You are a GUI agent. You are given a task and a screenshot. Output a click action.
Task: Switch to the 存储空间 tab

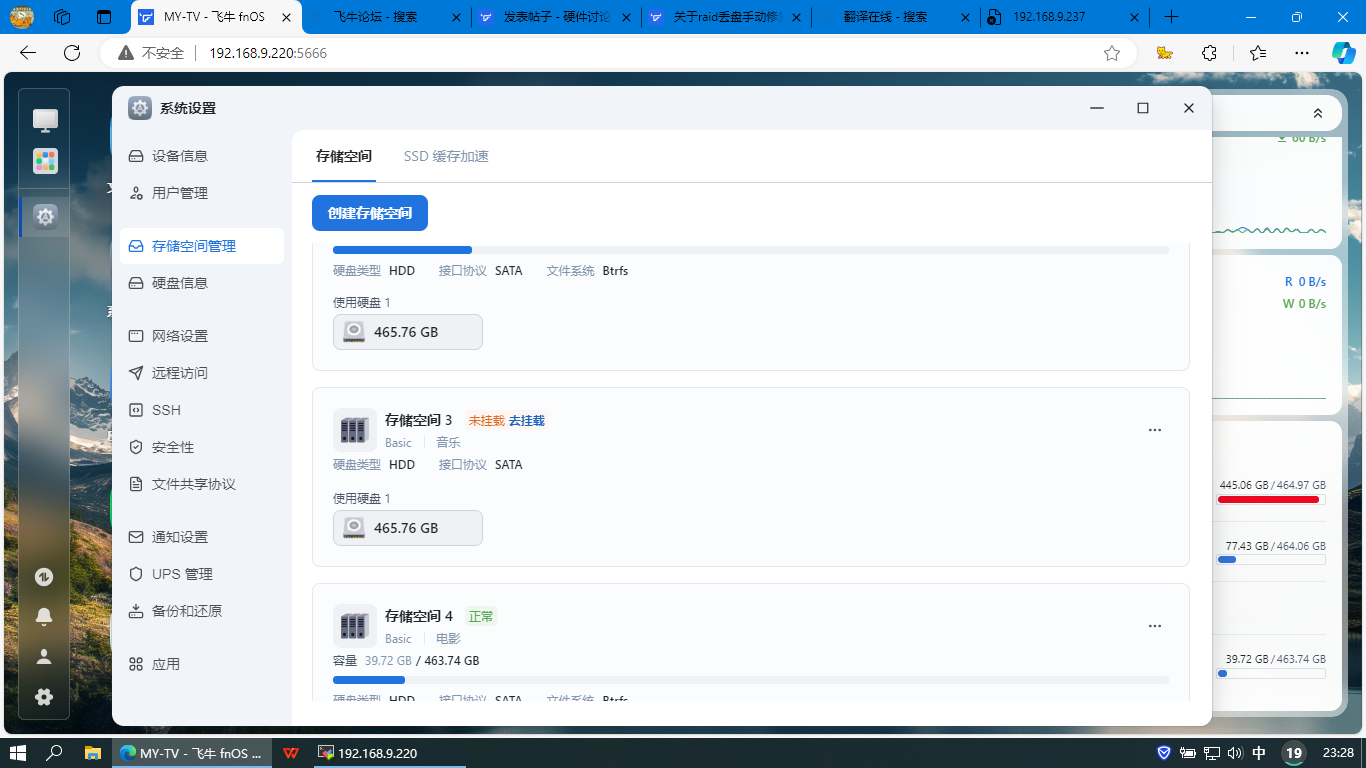[x=344, y=156]
